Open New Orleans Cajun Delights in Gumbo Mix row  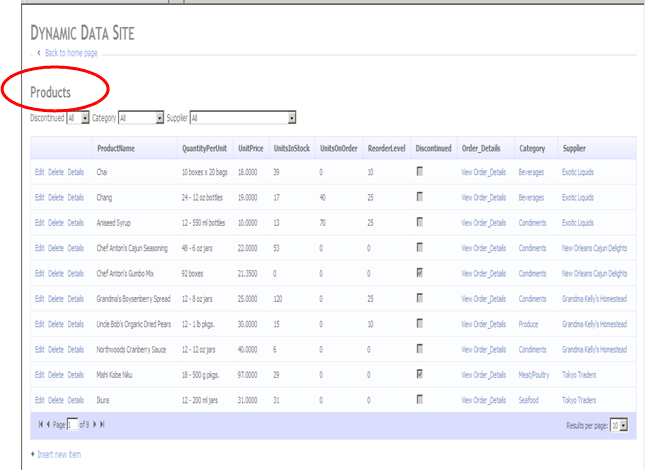coord(594,273)
